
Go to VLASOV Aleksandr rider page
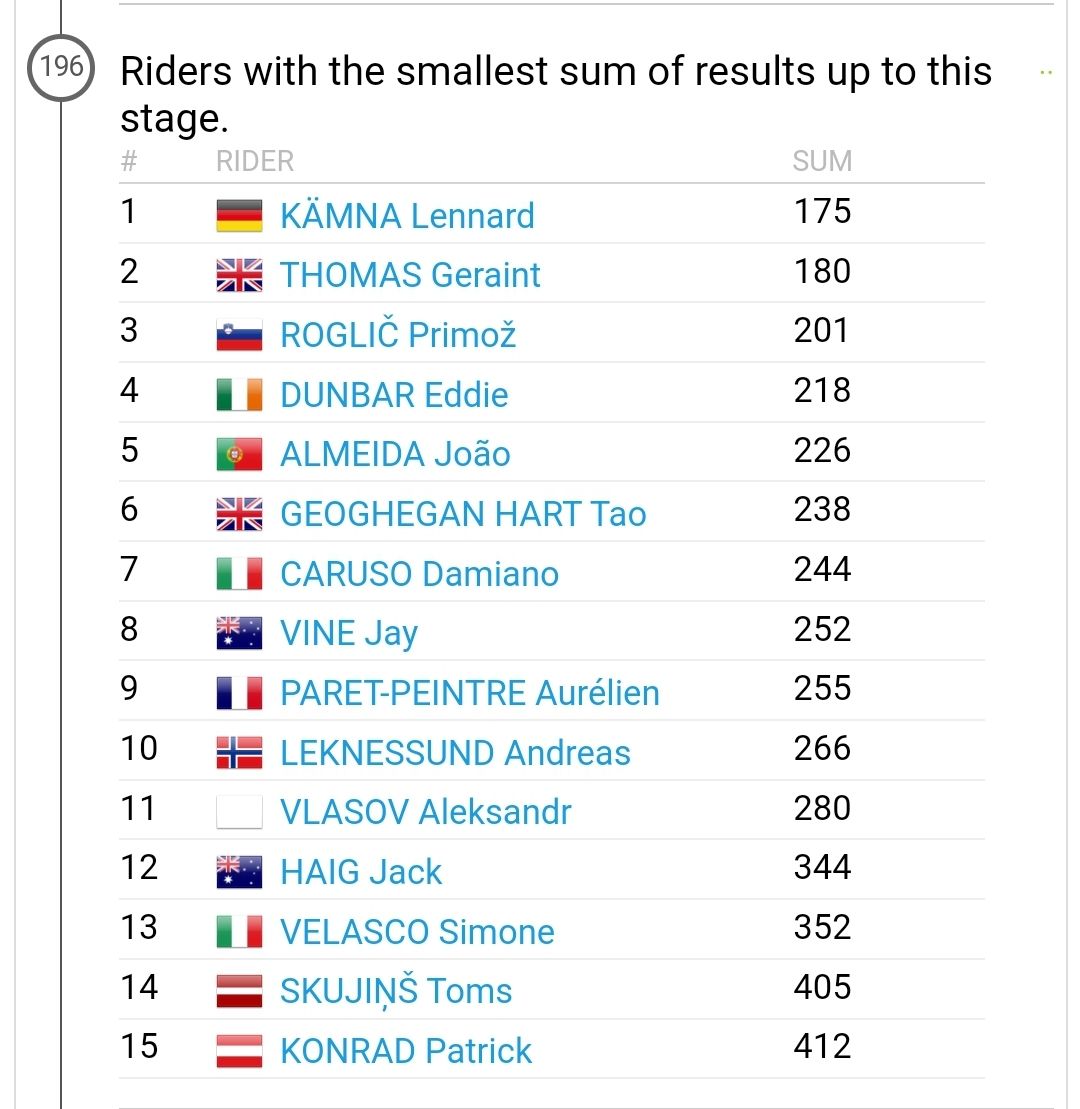pos(425,812)
